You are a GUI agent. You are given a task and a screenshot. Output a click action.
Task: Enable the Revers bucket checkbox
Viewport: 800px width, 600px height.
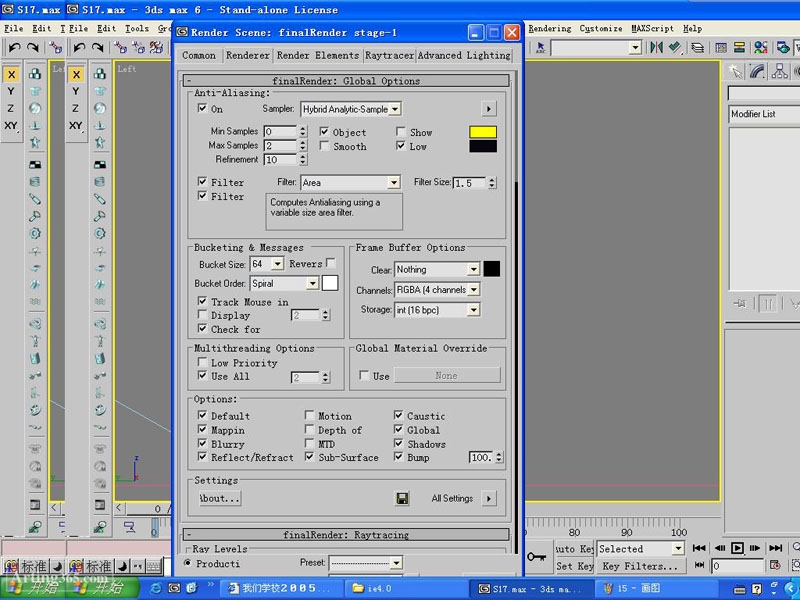(331, 263)
